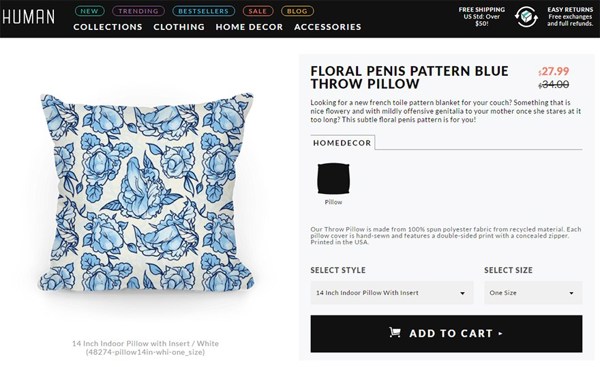
Task: Open the HOME DECOR menu
Action: pyautogui.click(x=249, y=27)
